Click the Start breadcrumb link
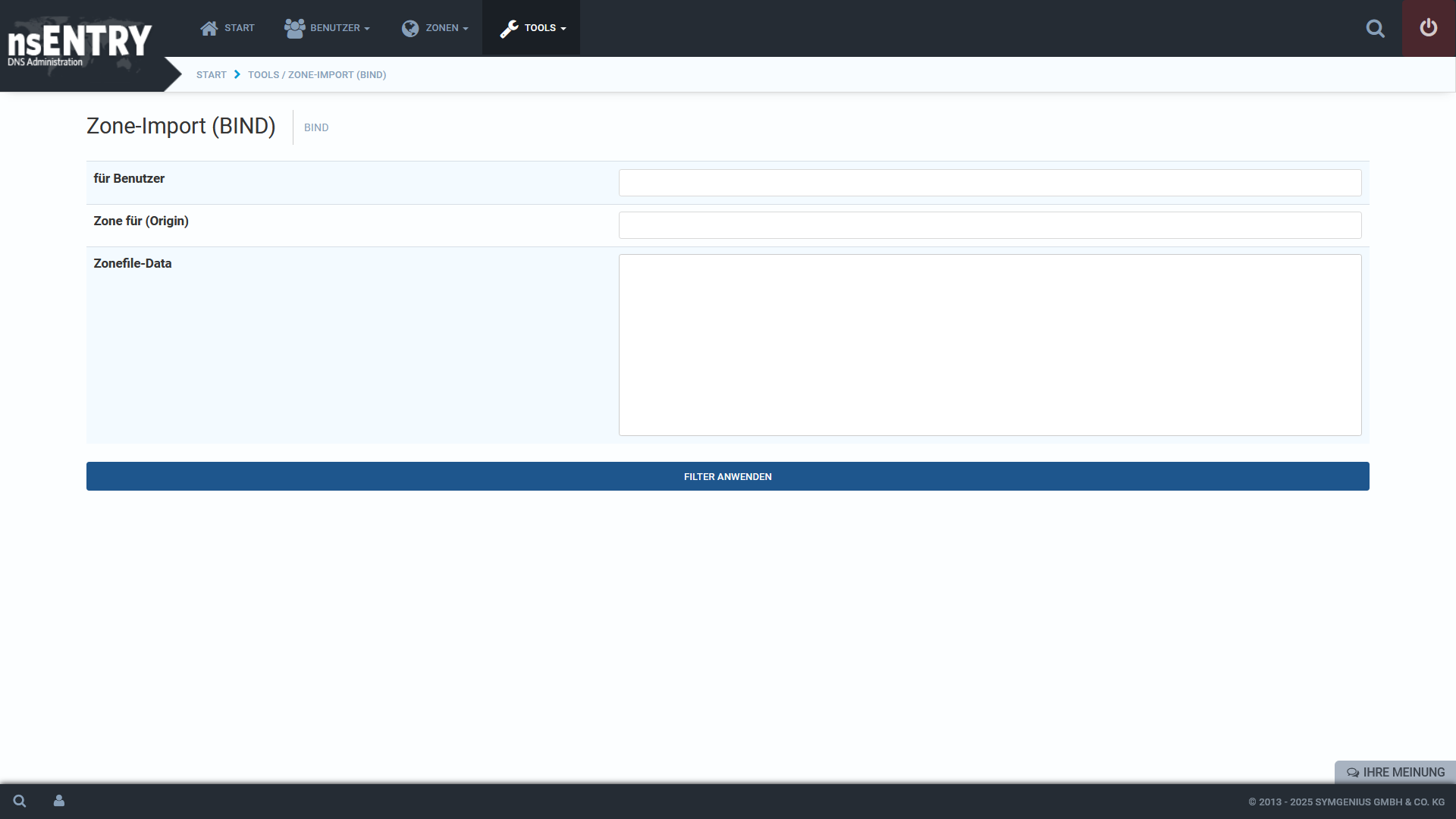1456x819 pixels. (x=211, y=74)
